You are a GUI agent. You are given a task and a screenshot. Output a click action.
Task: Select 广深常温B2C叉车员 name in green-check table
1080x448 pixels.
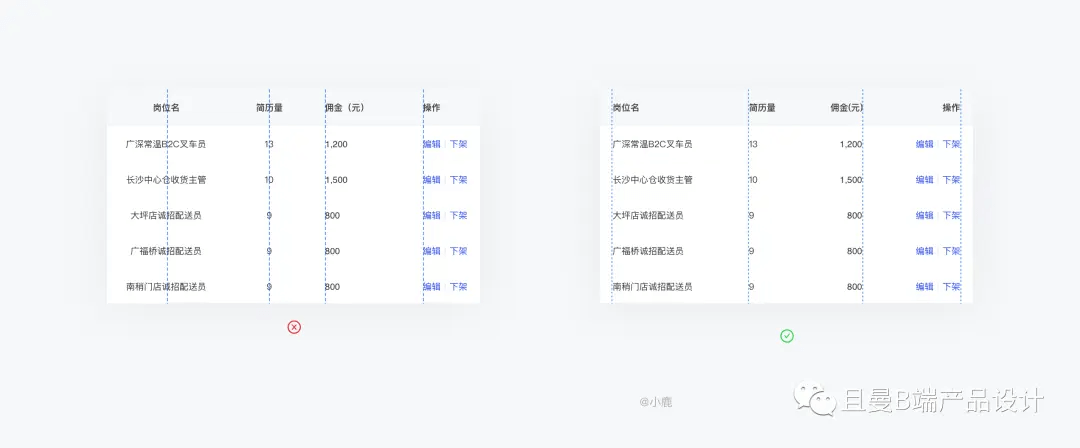(x=652, y=144)
